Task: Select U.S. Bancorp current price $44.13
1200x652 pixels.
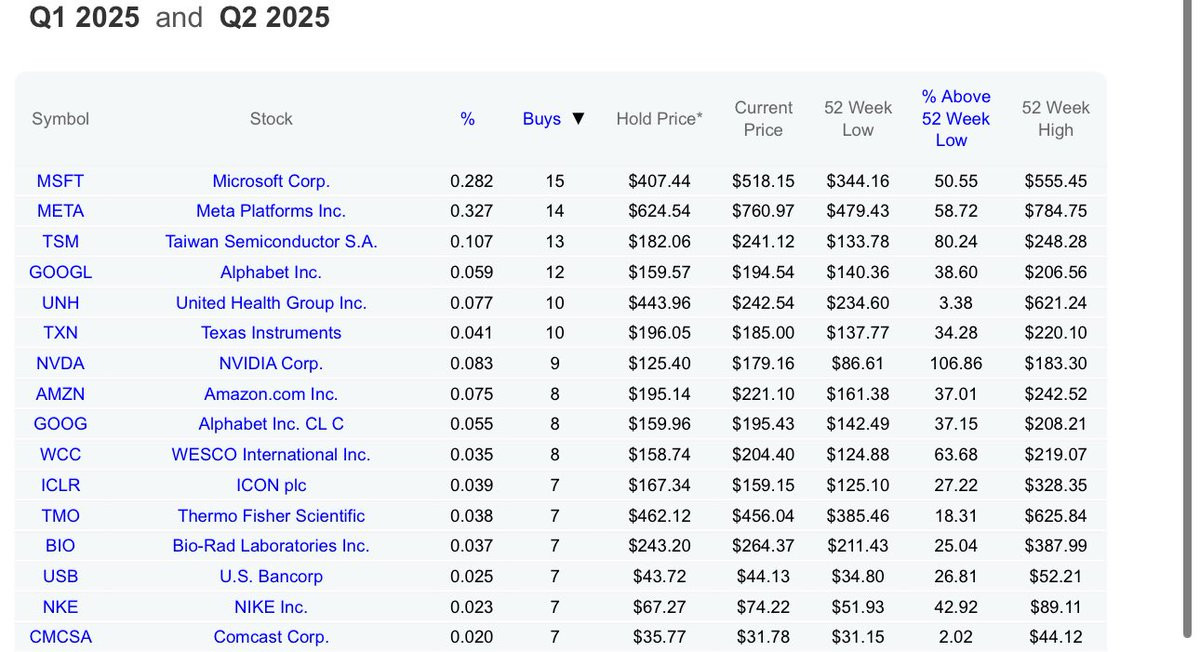Action: pos(763,576)
